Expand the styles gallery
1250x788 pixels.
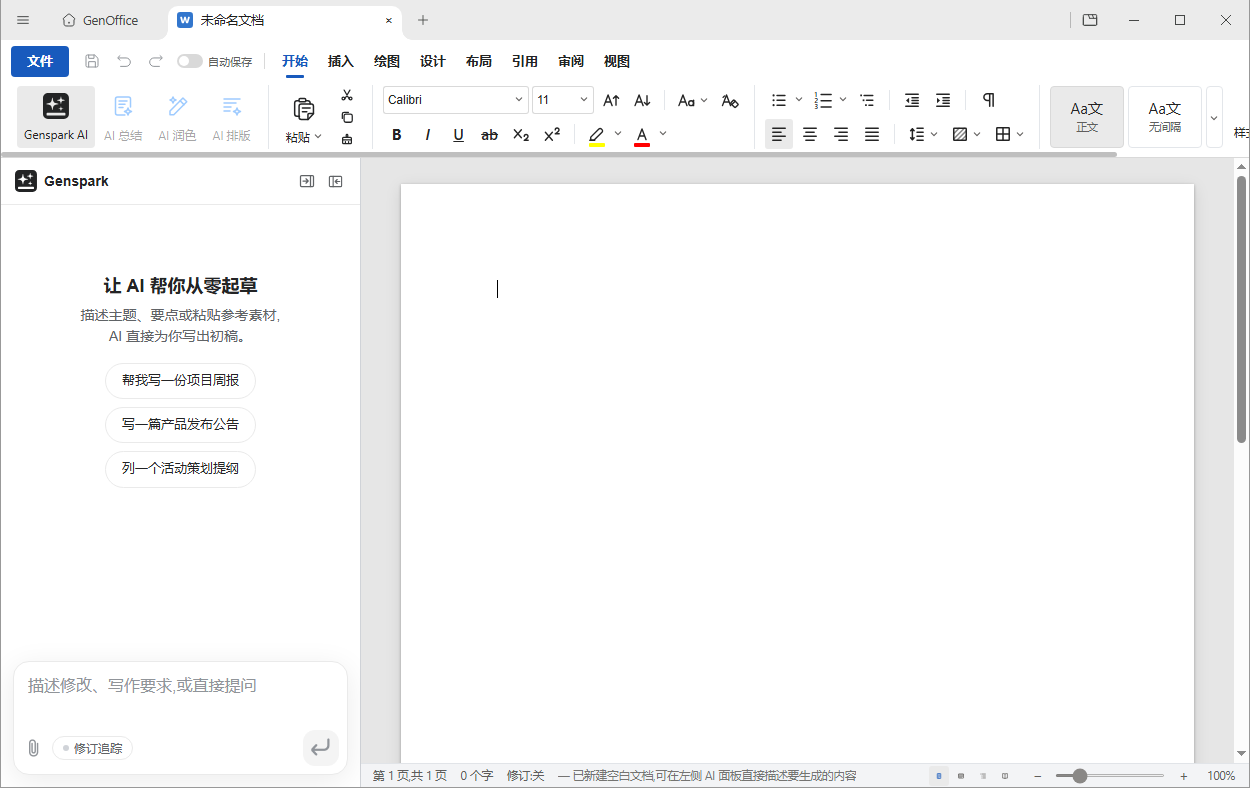[x=1214, y=117]
